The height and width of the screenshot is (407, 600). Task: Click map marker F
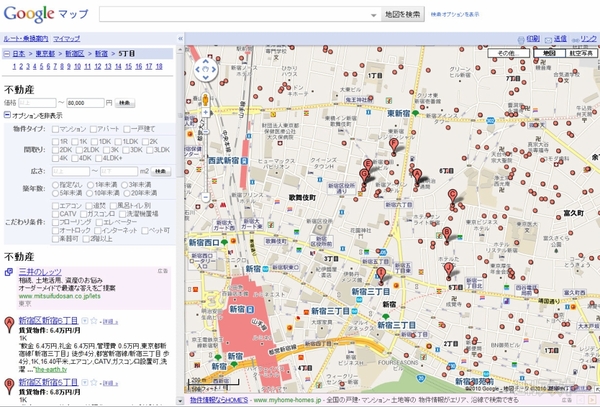[x=393, y=147]
